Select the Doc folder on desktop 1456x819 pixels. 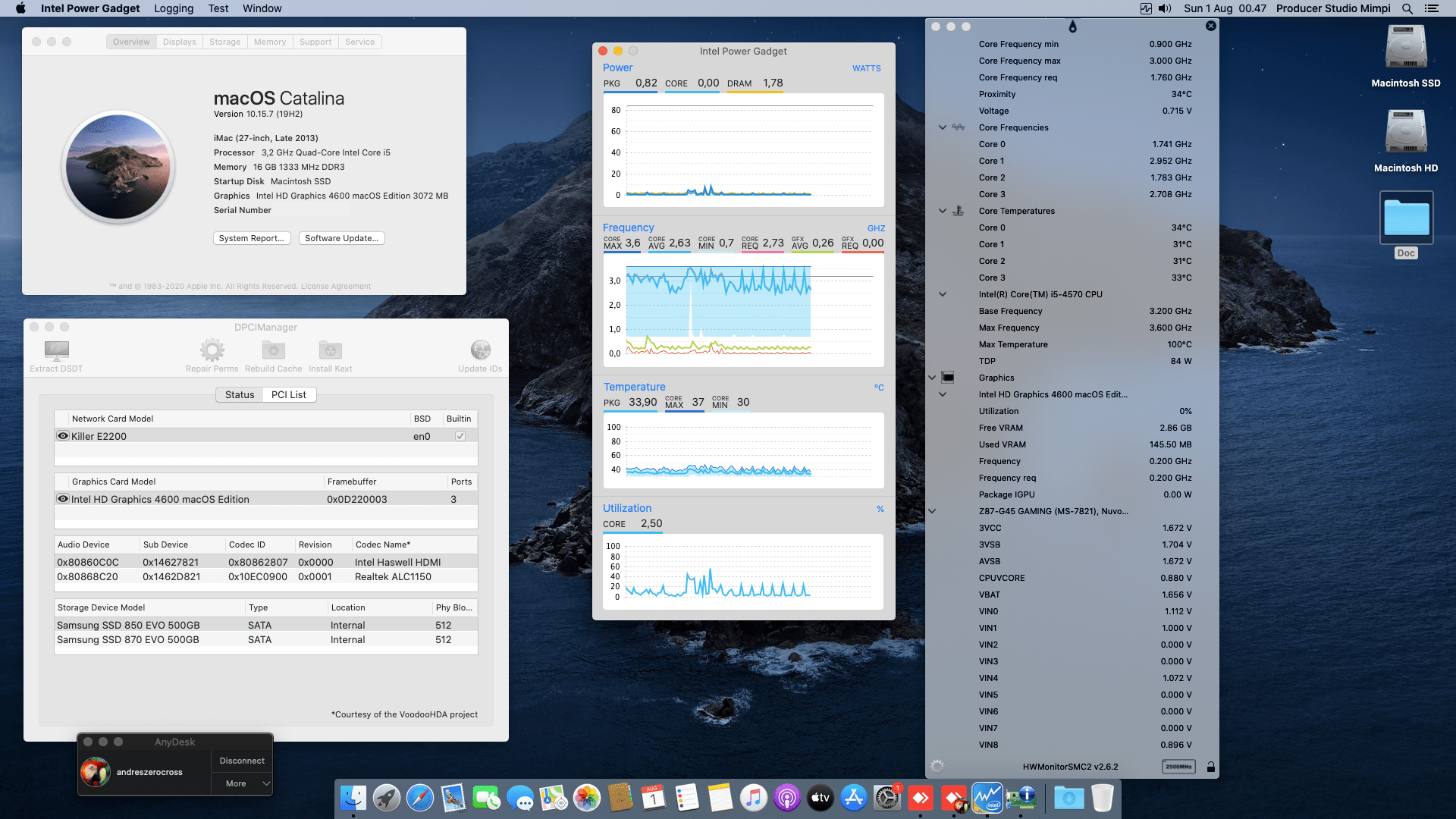[x=1407, y=225]
